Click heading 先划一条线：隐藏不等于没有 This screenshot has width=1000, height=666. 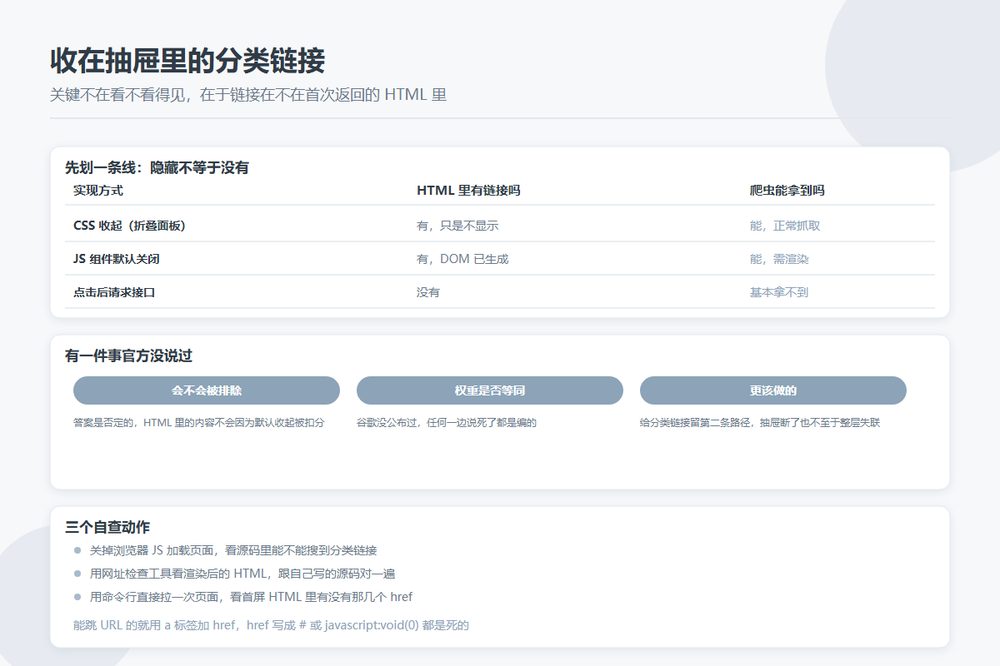(x=157, y=168)
